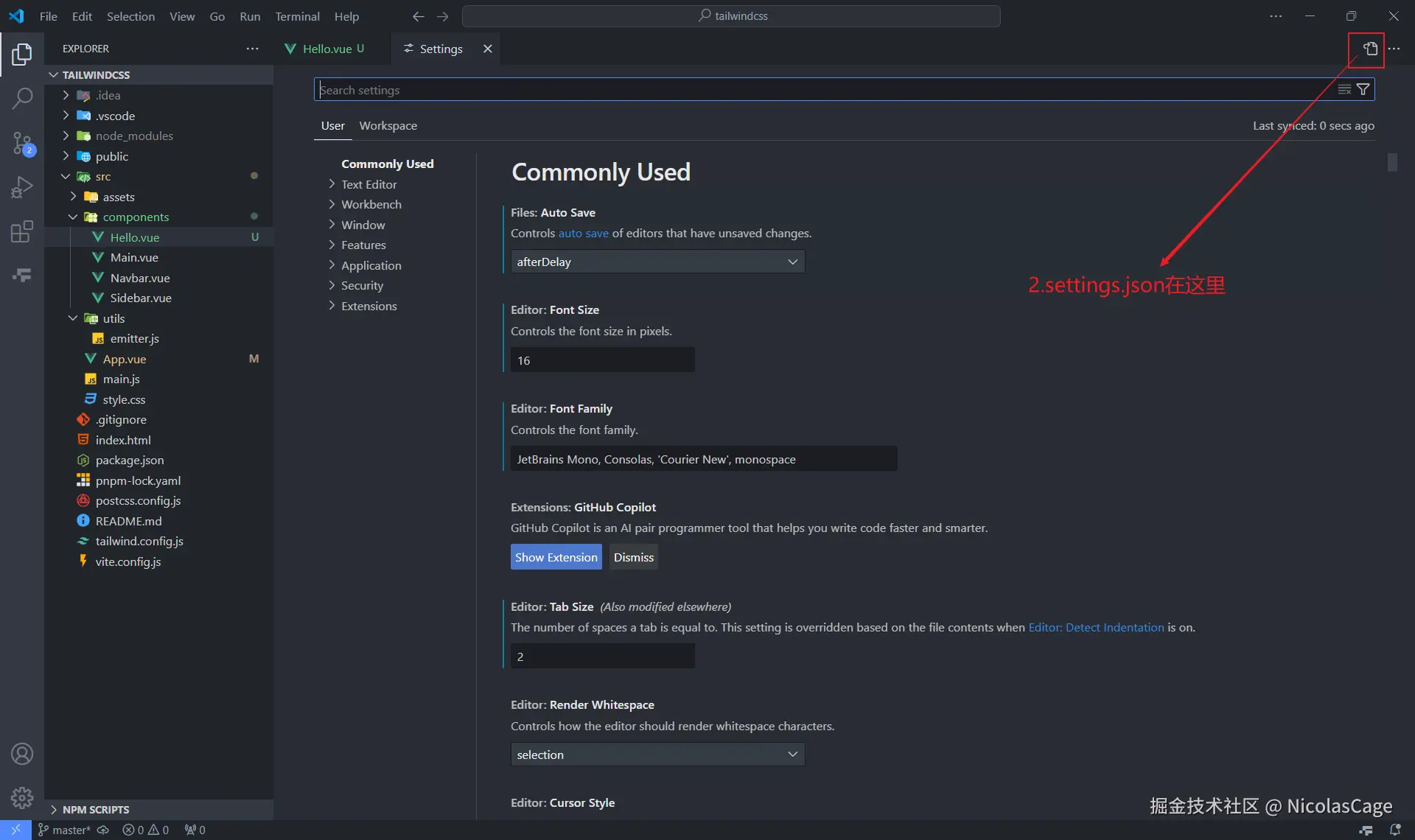The width and height of the screenshot is (1415, 840).
Task: Focus the Font Size input field
Action: 602,360
